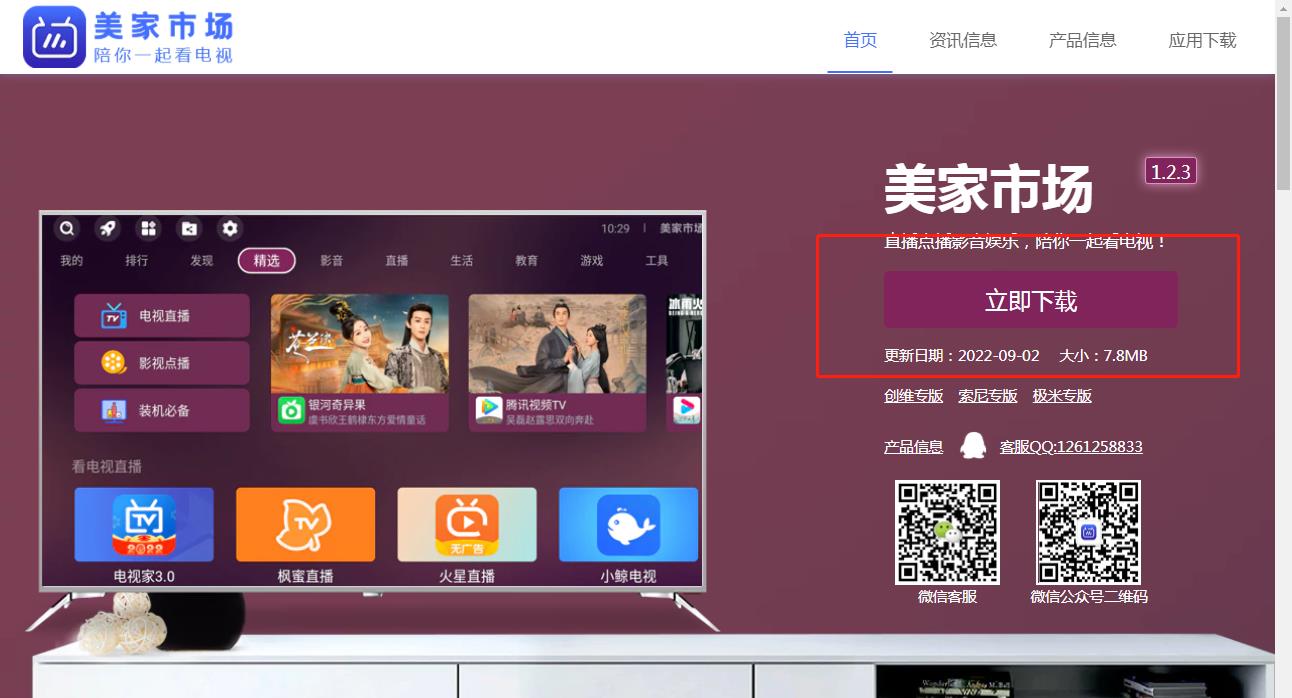Click the 腾讯视频TV app icon
Viewport: 1292px width, 698px height.
pos(488,410)
